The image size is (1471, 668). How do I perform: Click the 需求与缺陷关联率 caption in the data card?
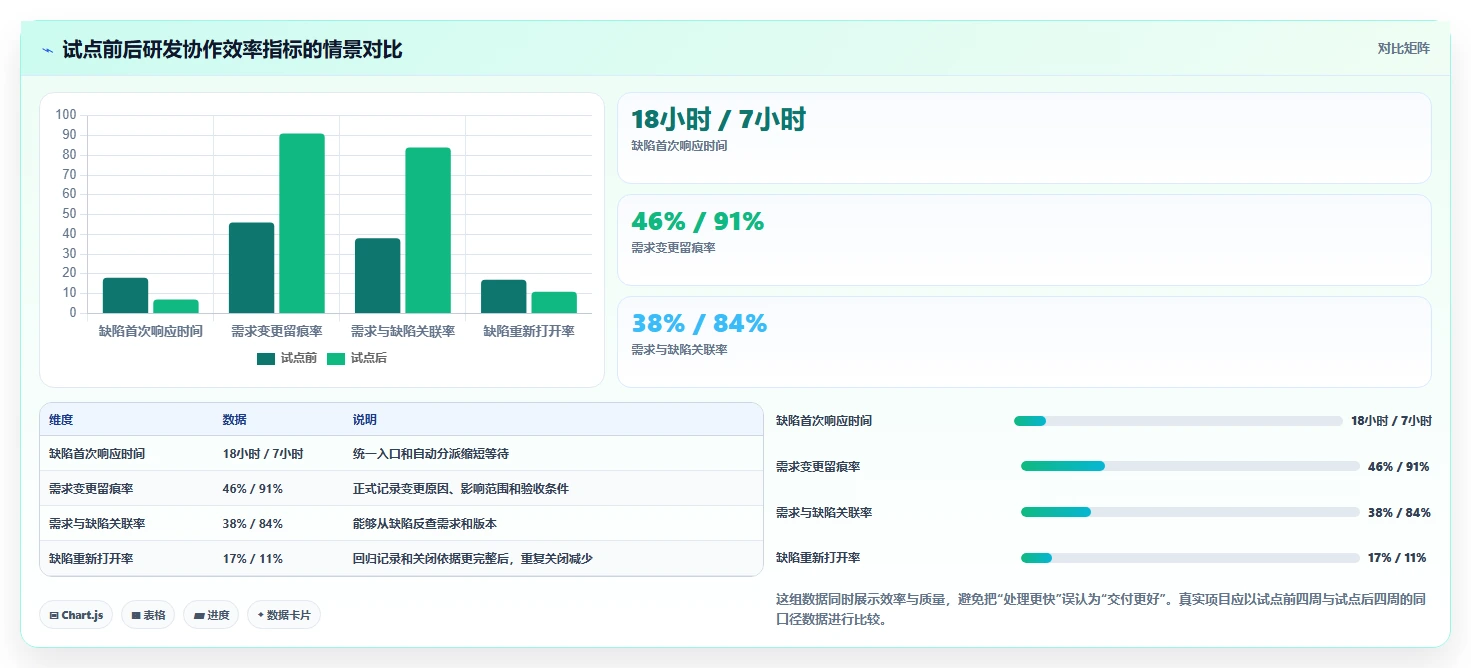[679, 350]
